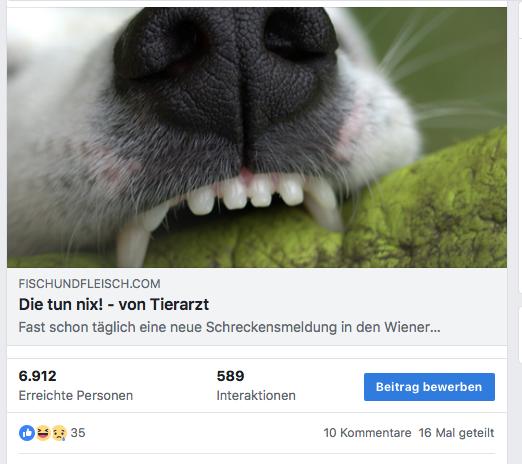
Task: Click the Interaktionen label
Action: point(256,395)
